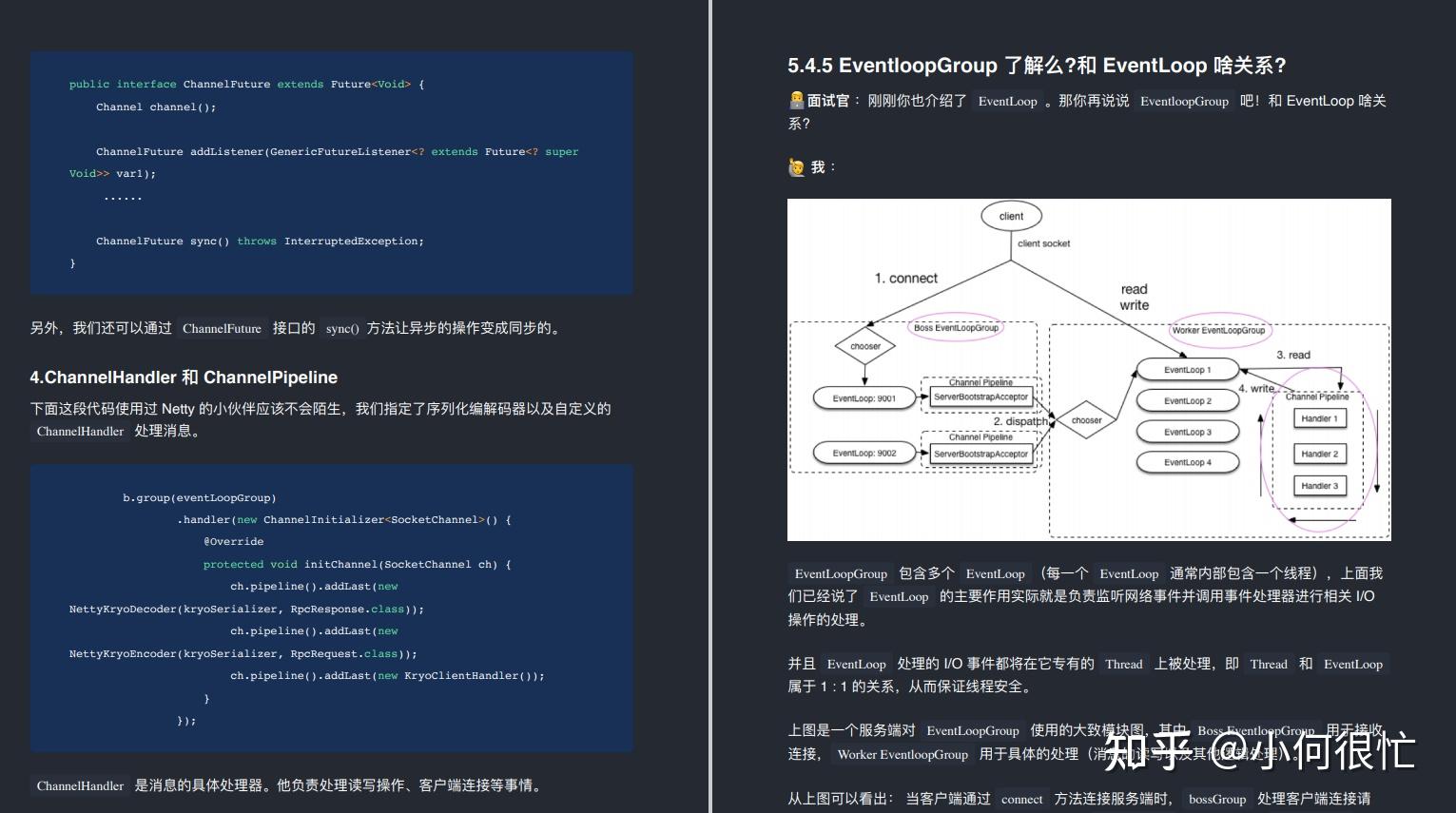
Task: Click the ServerBootstrapAcceptor box under first Channel Pipeline
Action: [981, 397]
